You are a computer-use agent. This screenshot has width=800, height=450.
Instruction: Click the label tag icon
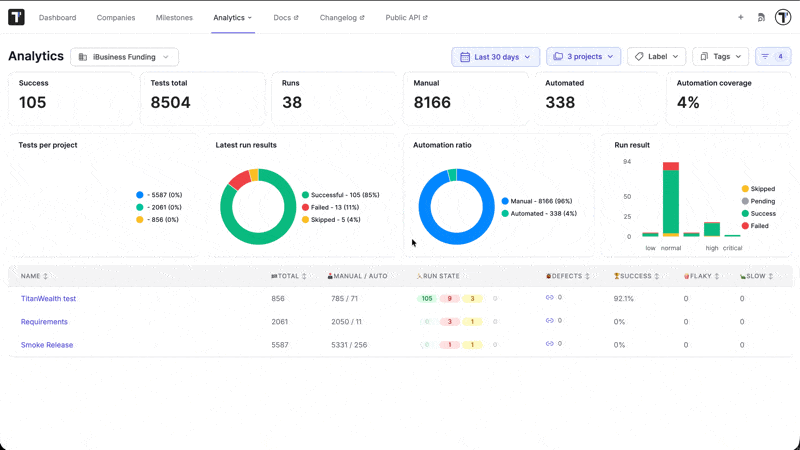point(639,57)
